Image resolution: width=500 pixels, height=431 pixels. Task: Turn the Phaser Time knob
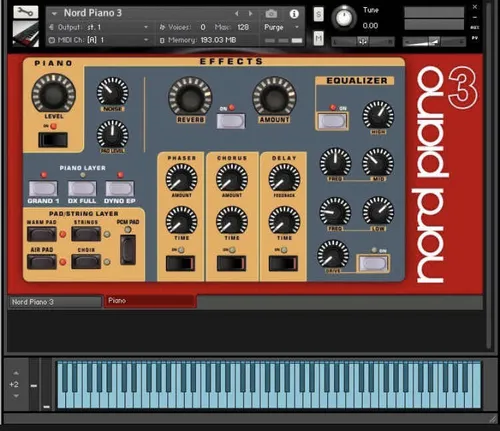coord(181,220)
